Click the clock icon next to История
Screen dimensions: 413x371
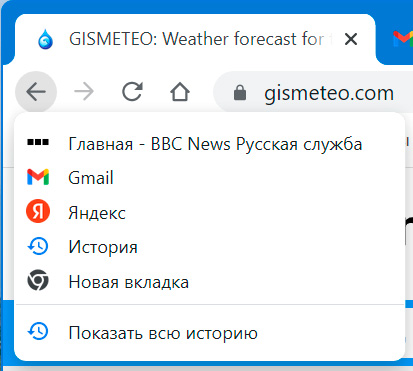[38, 246]
